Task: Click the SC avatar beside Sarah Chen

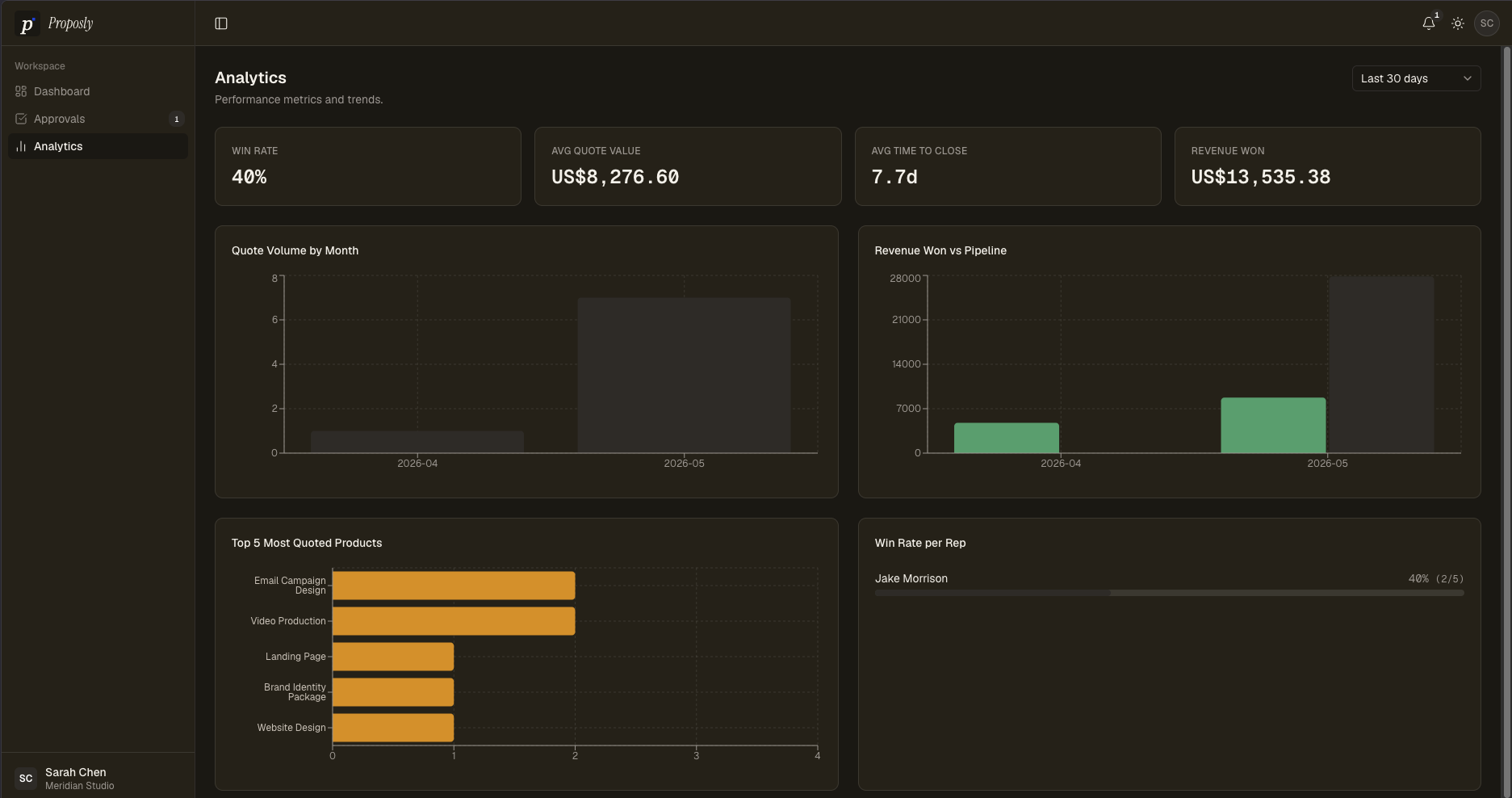Action: 26,778
